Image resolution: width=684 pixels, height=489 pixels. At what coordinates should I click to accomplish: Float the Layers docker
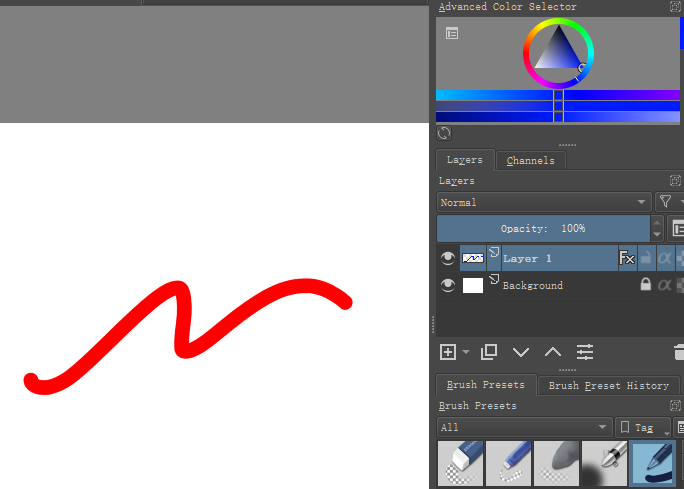pos(675,181)
